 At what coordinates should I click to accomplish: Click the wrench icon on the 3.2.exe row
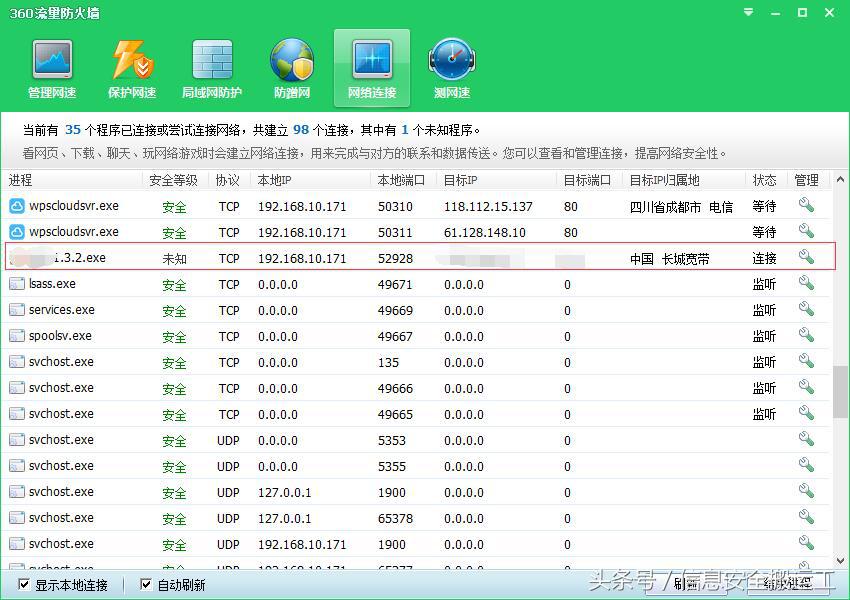point(807,257)
